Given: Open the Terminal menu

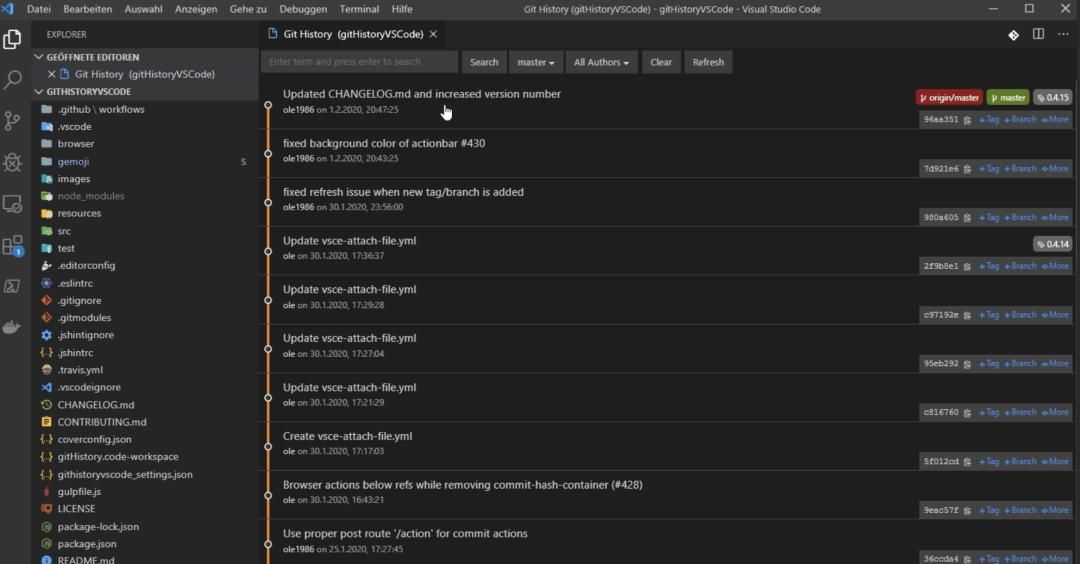Looking at the screenshot, I should click(359, 9).
